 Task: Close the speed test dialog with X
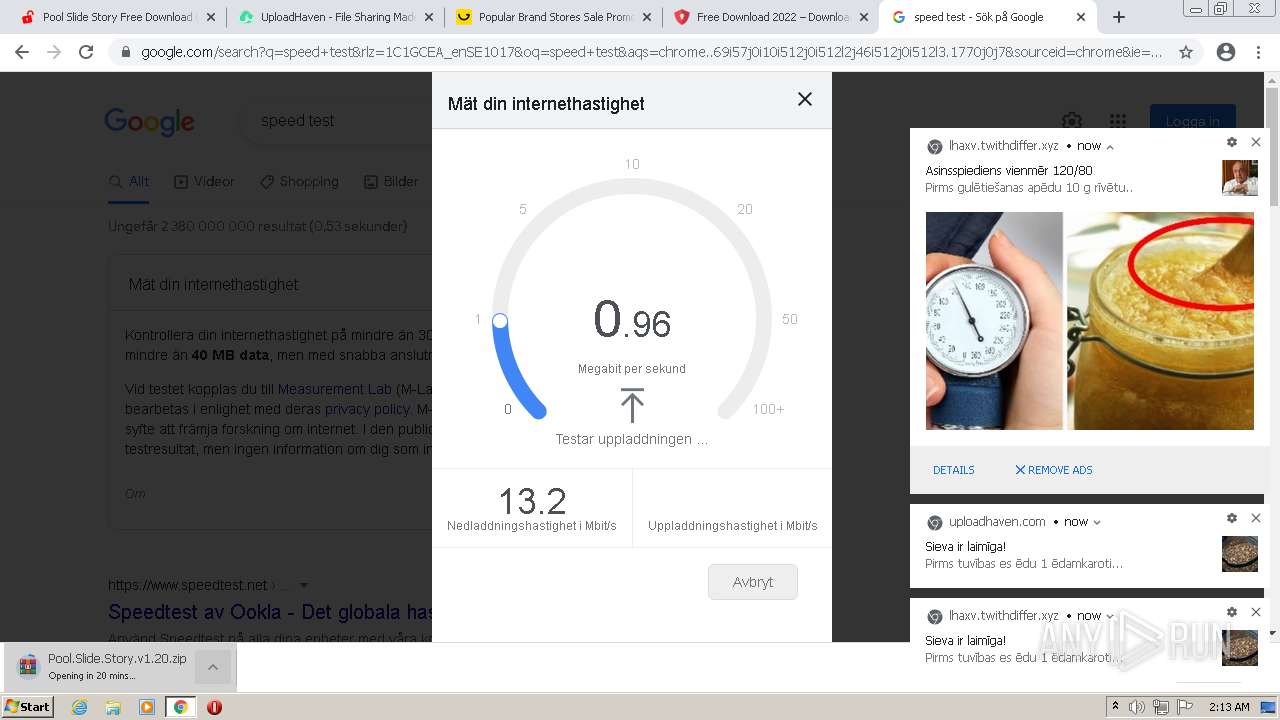[805, 99]
